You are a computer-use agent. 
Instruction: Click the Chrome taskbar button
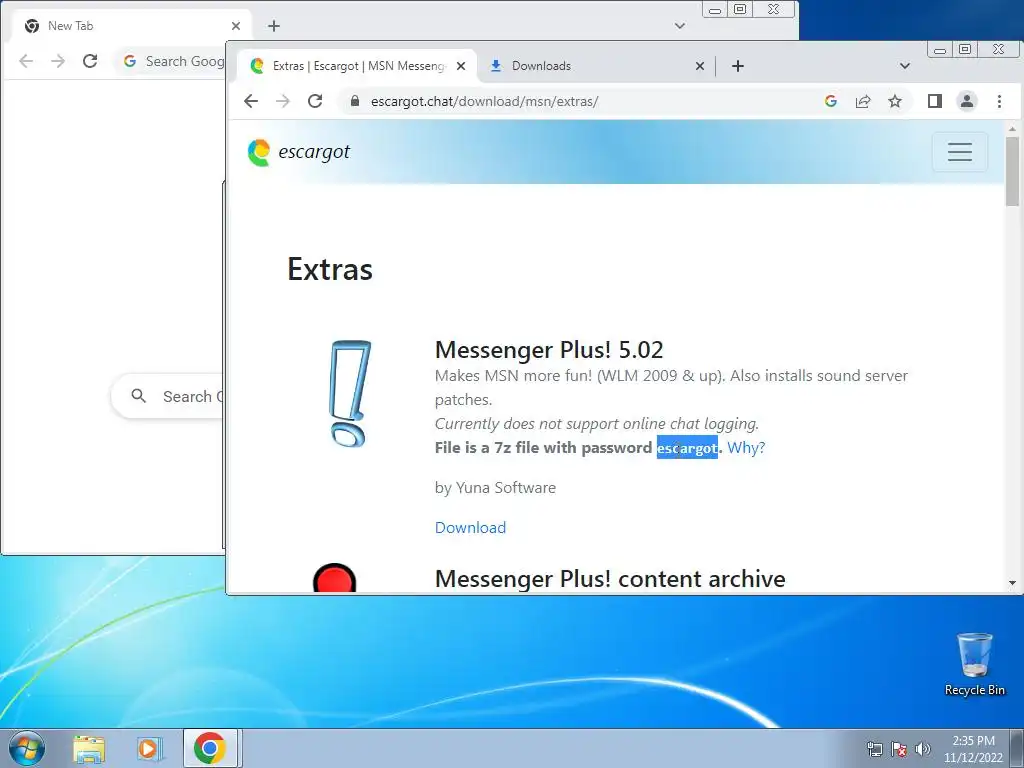(210, 748)
